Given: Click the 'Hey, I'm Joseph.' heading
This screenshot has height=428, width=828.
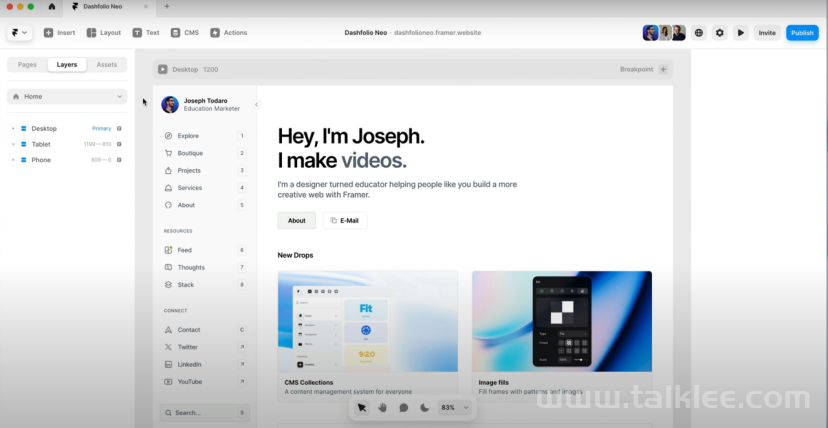Looking at the screenshot, I should [351, 136].
